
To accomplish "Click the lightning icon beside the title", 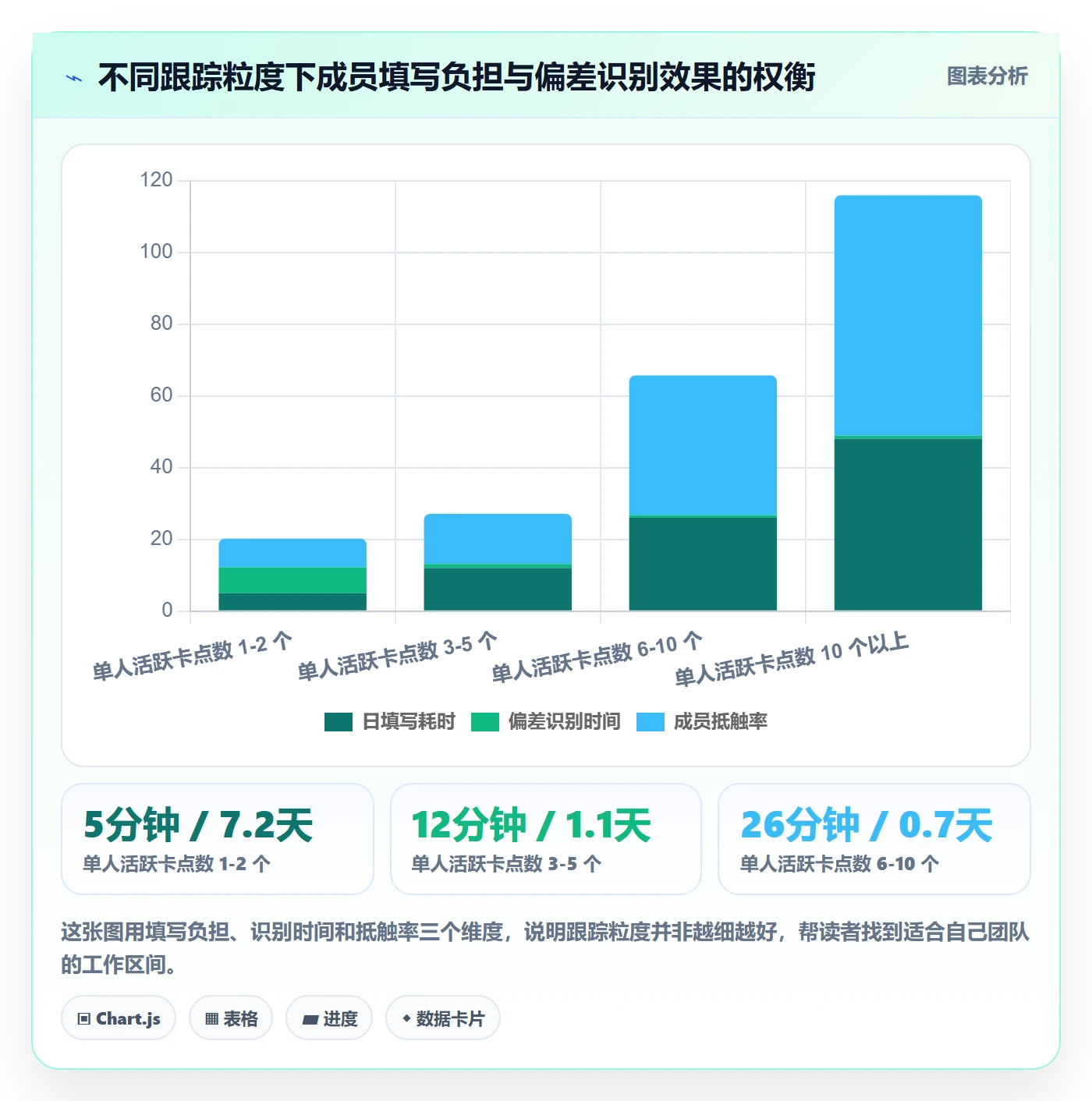I will coord(74,78).
